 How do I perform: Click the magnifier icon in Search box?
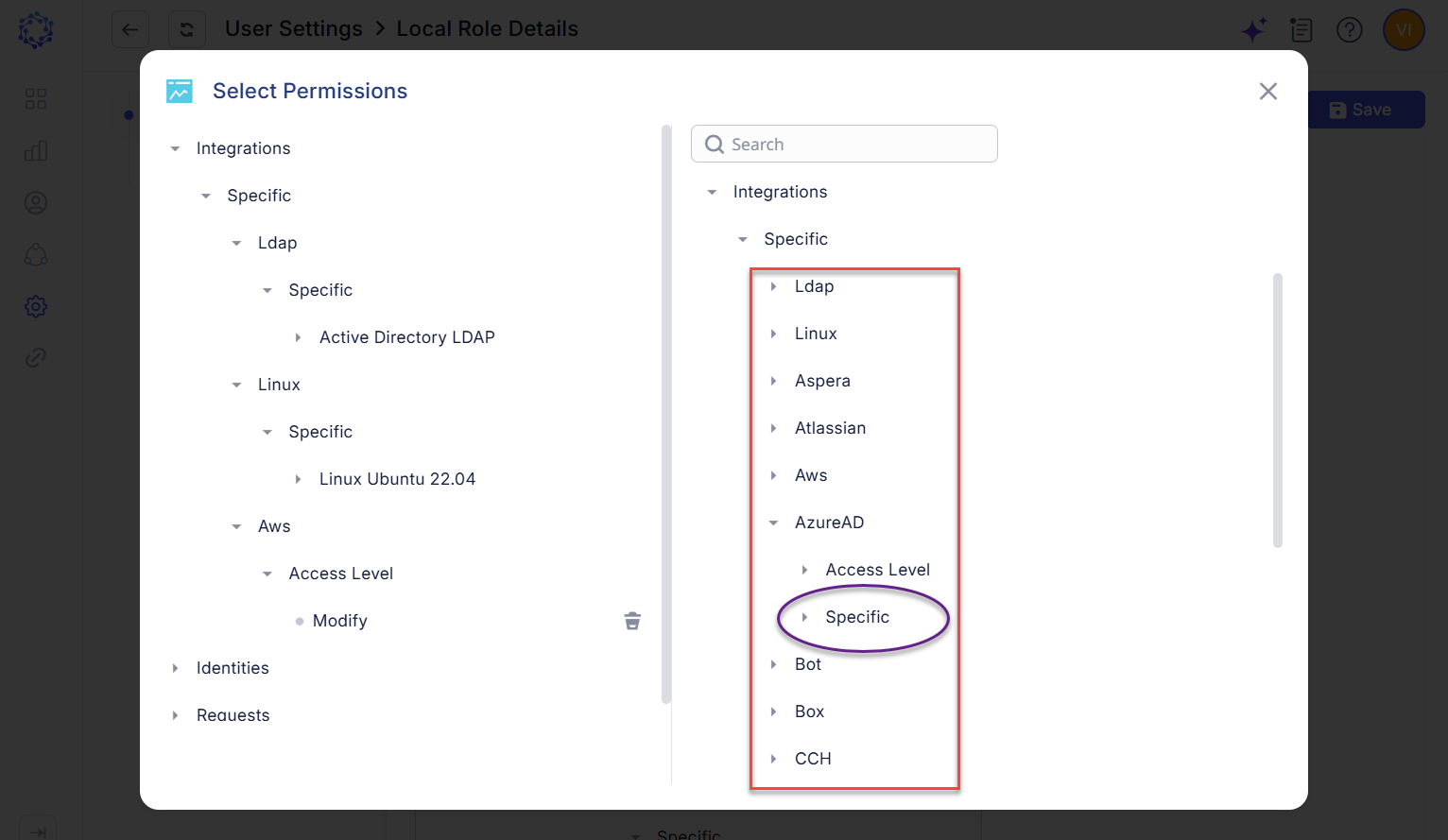(x=715, y=145)
